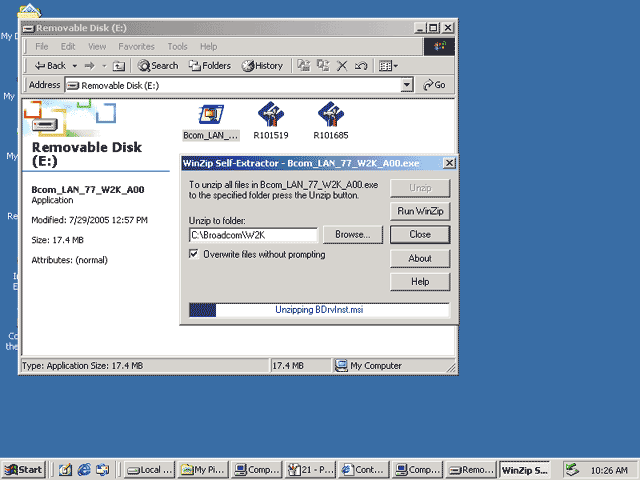This screenshot has width=640, height=480.
Task: Open the Edit menu
Action: [x=68, y=47]
